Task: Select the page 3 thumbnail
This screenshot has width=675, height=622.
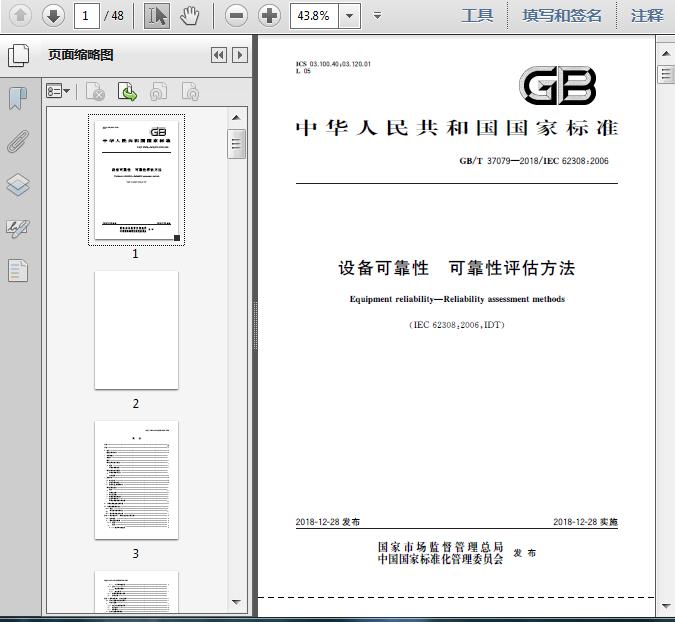Action: (136, 480)
